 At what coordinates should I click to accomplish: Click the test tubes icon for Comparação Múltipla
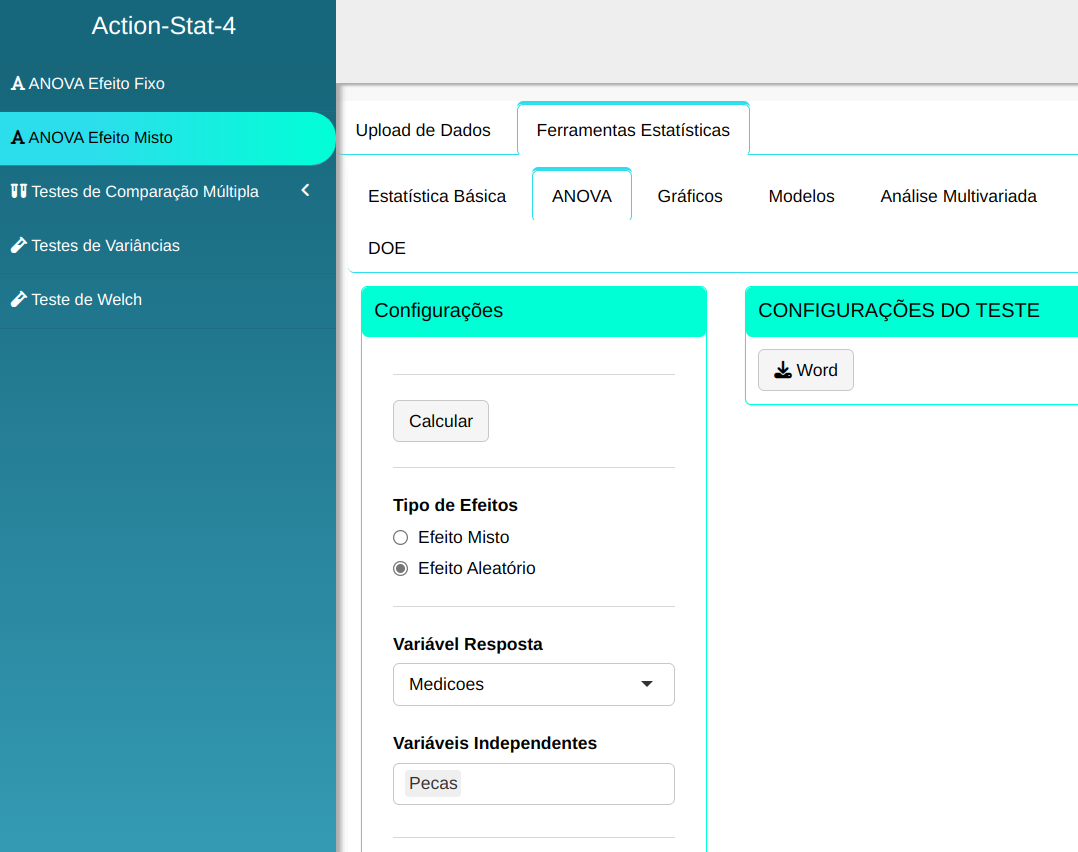tap(18, 192)
